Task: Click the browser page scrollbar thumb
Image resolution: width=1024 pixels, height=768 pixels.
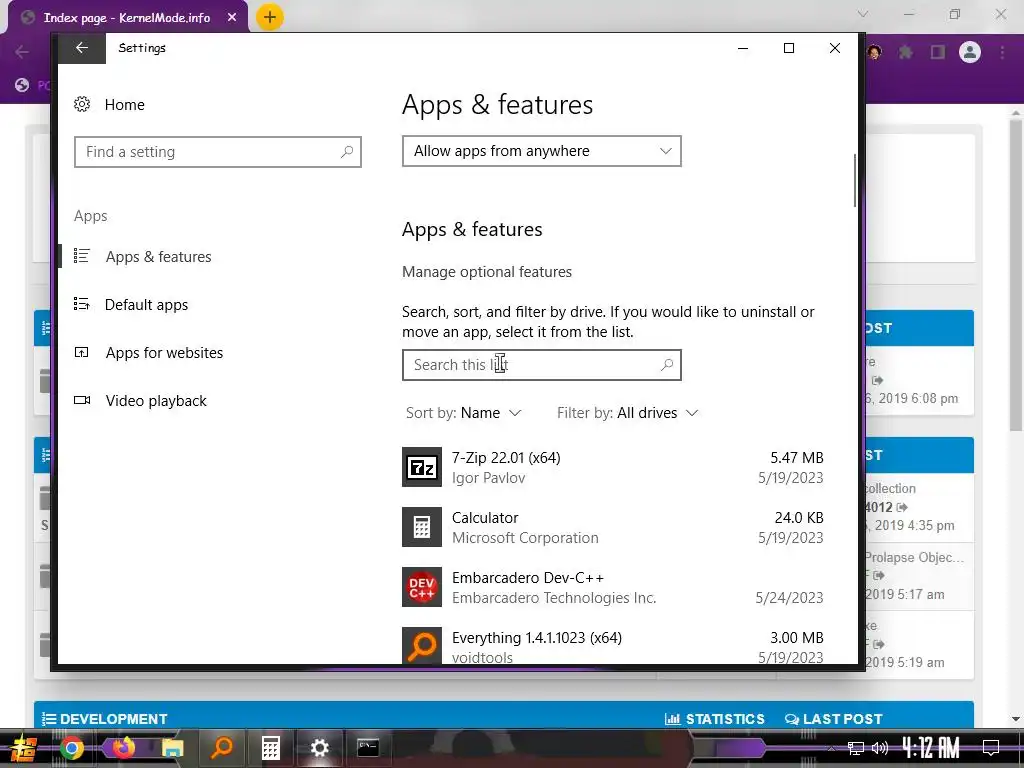Action: (x=1016, y=274)
